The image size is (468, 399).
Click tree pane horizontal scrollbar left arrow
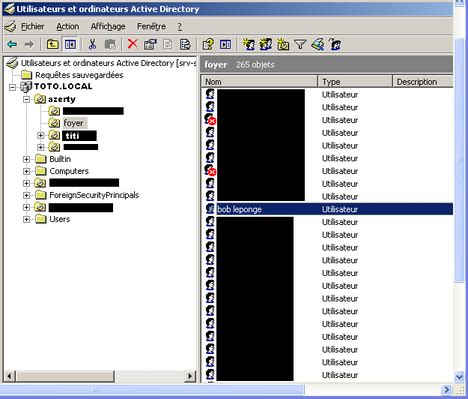point(9,376)
